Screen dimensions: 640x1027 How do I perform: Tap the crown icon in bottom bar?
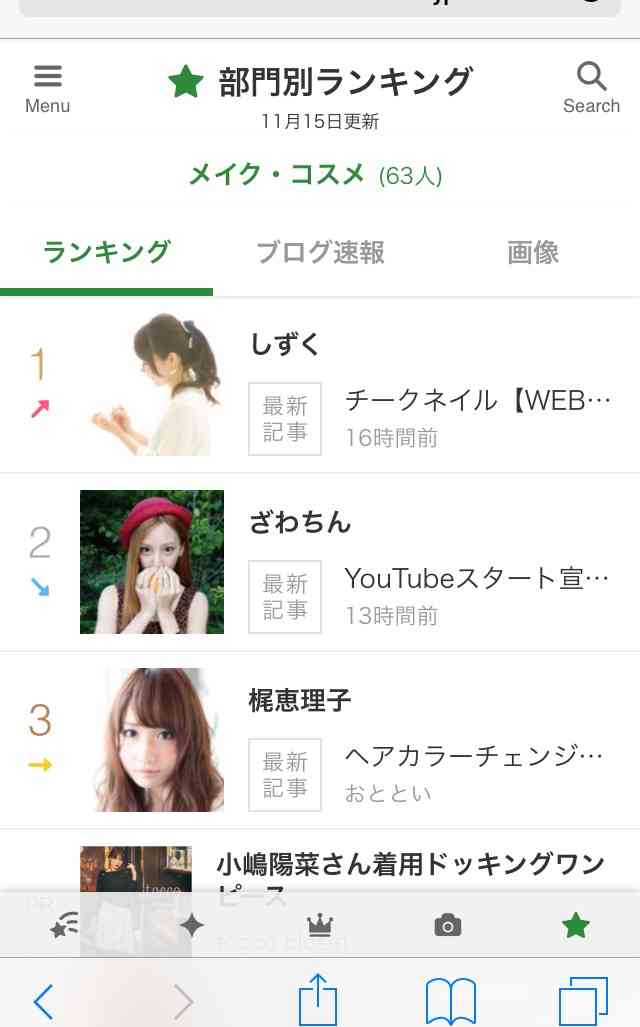[319, 925]
